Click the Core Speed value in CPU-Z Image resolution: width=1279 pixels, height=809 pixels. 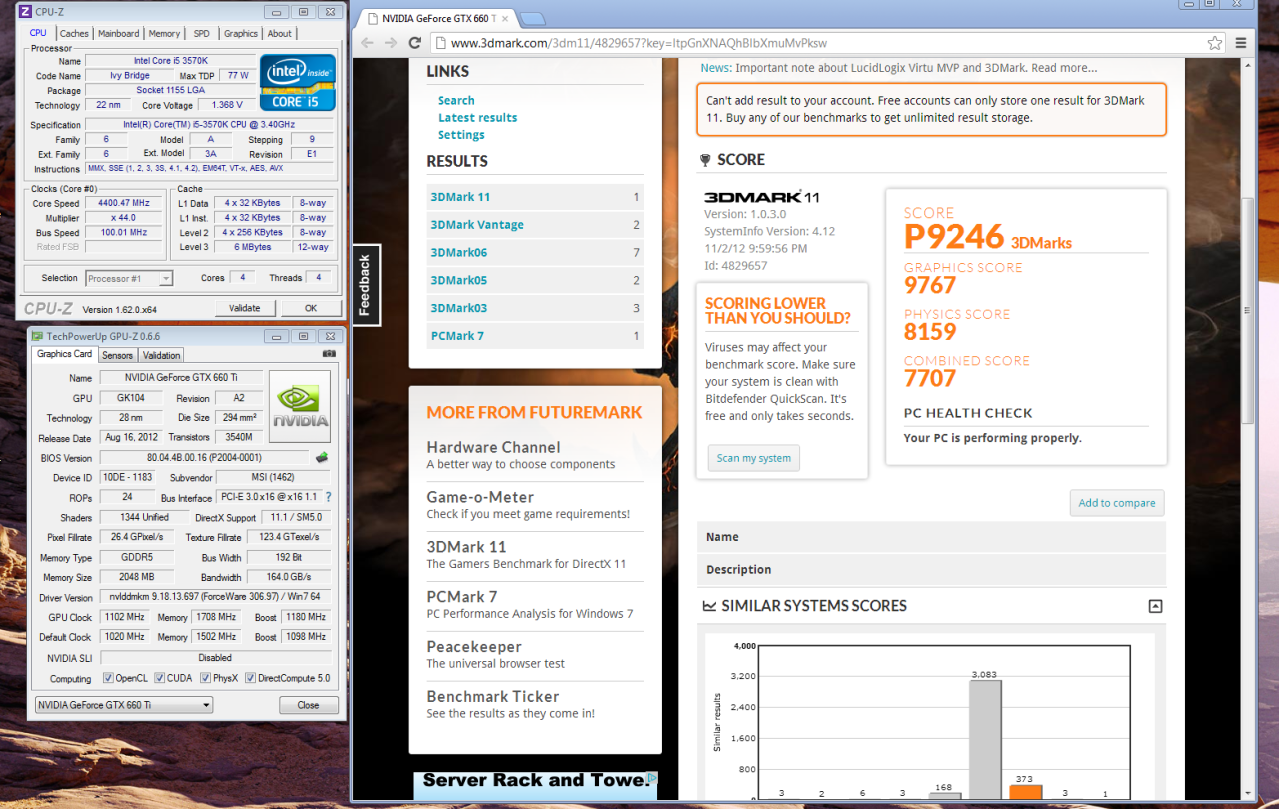(x=123, y=203)
